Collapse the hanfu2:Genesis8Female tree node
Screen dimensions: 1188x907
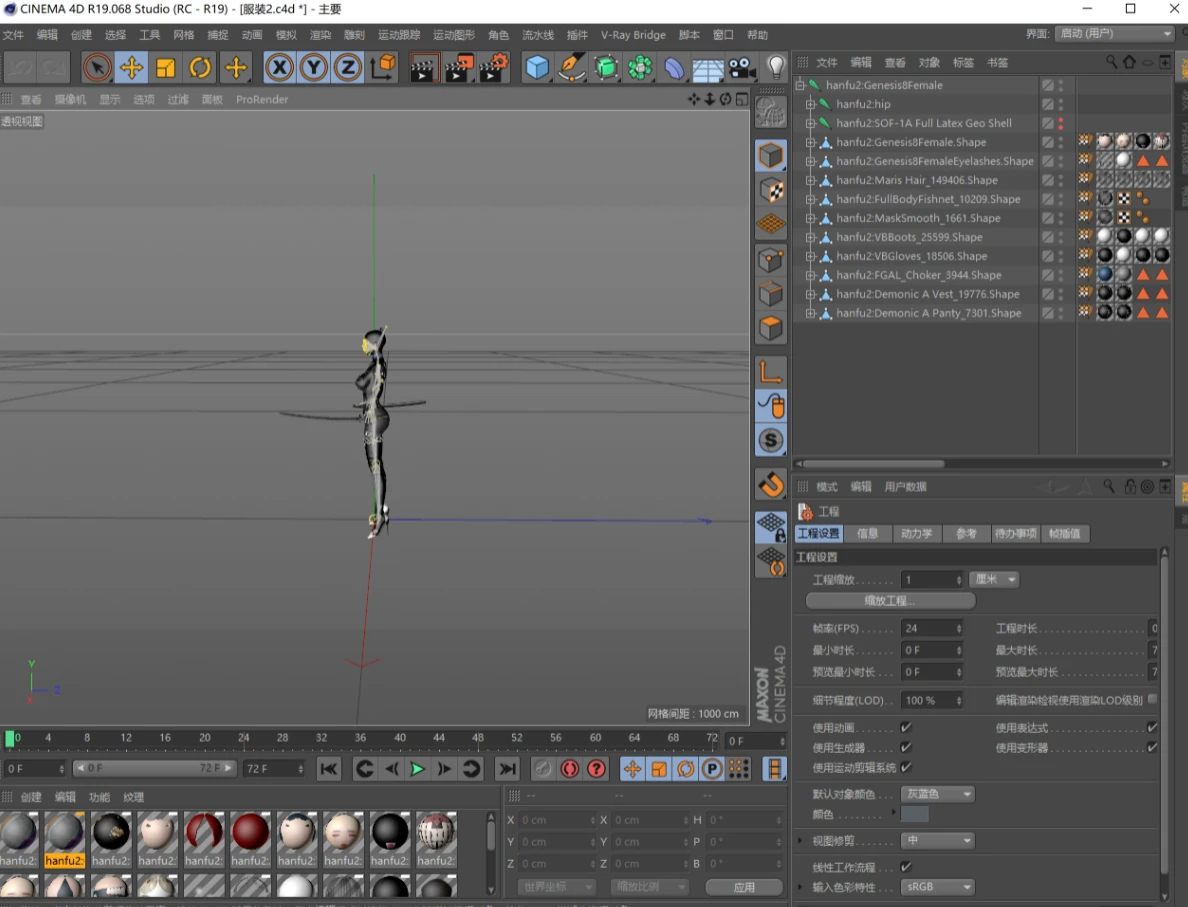(800, 85)
